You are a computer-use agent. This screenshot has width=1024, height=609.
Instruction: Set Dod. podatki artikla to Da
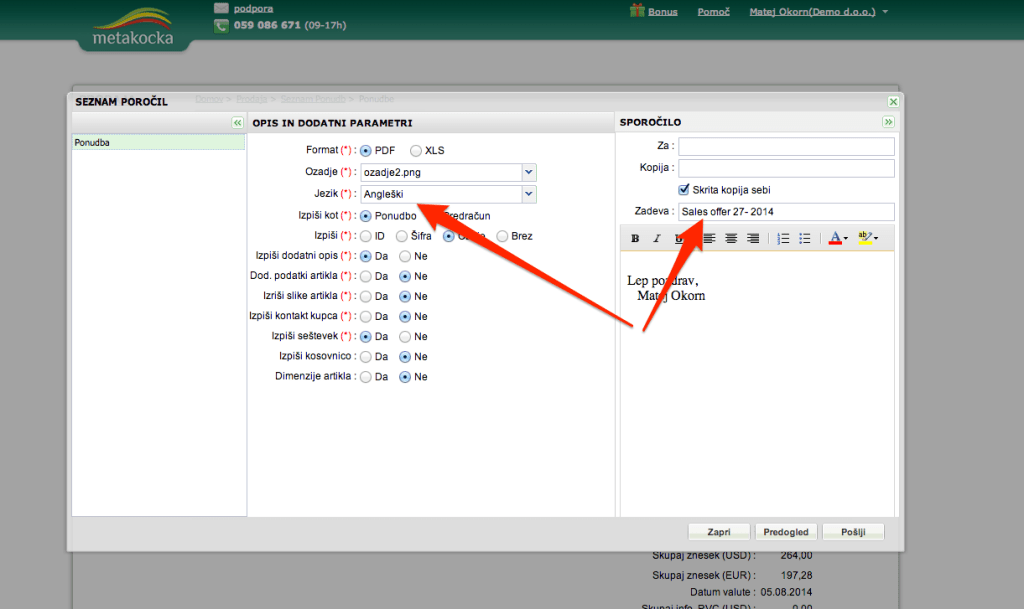pyautogui.click(x=366, y=277)
